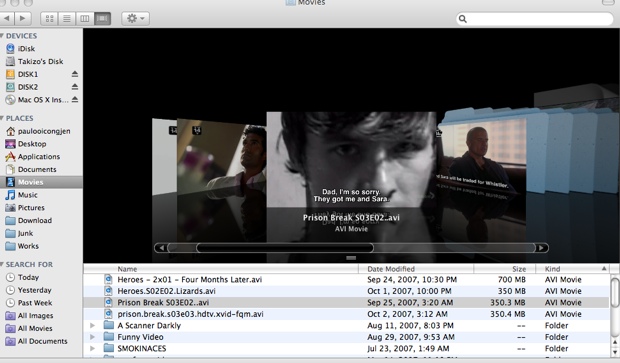Select Mac OS X Install disc
This screenshot has width=620, height=363.
[x=43, y=100]
